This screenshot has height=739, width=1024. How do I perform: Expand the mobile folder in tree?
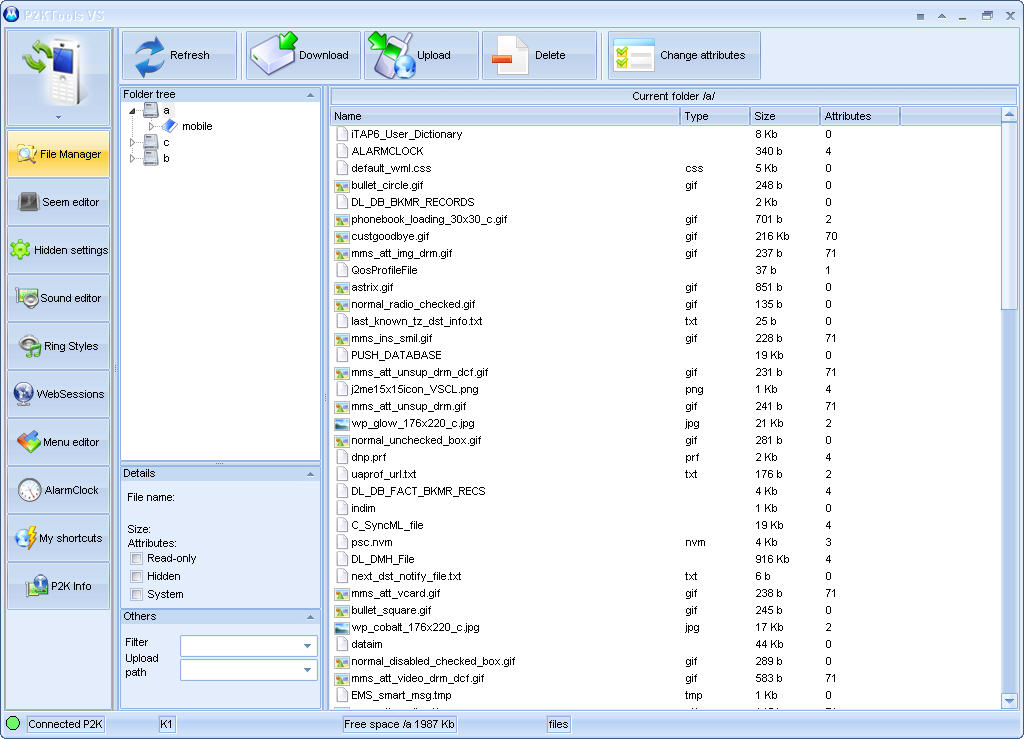coord(152,127)
